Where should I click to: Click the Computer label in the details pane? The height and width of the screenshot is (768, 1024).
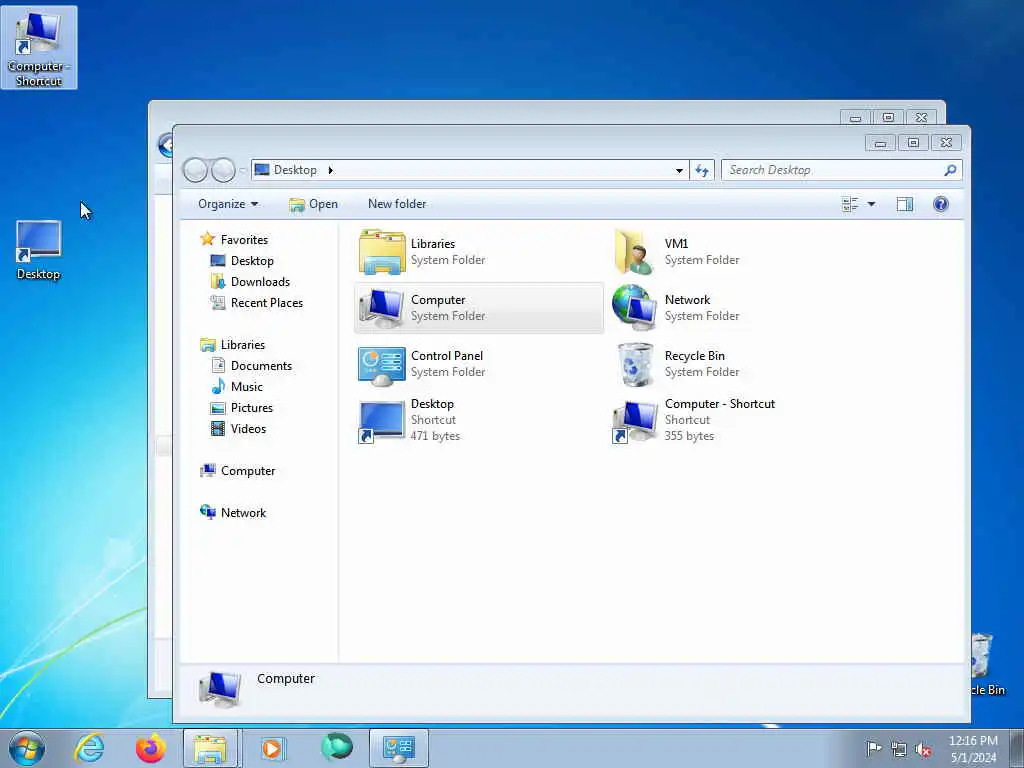285,679
